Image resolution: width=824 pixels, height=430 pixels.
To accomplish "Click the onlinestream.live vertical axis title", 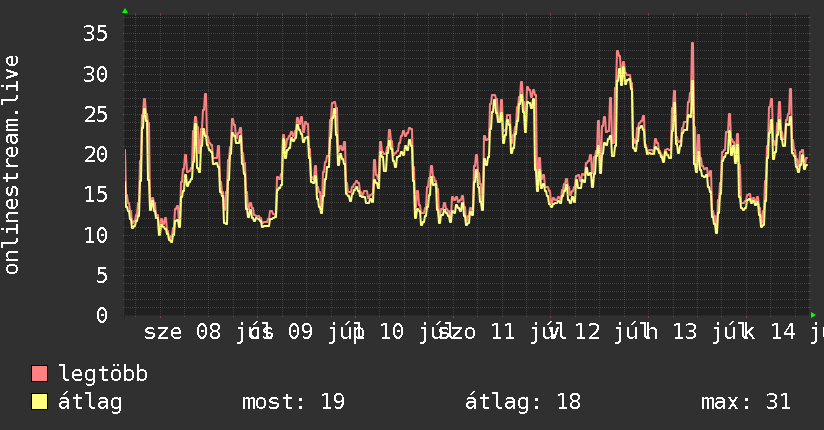I will [x=11, y=165].
